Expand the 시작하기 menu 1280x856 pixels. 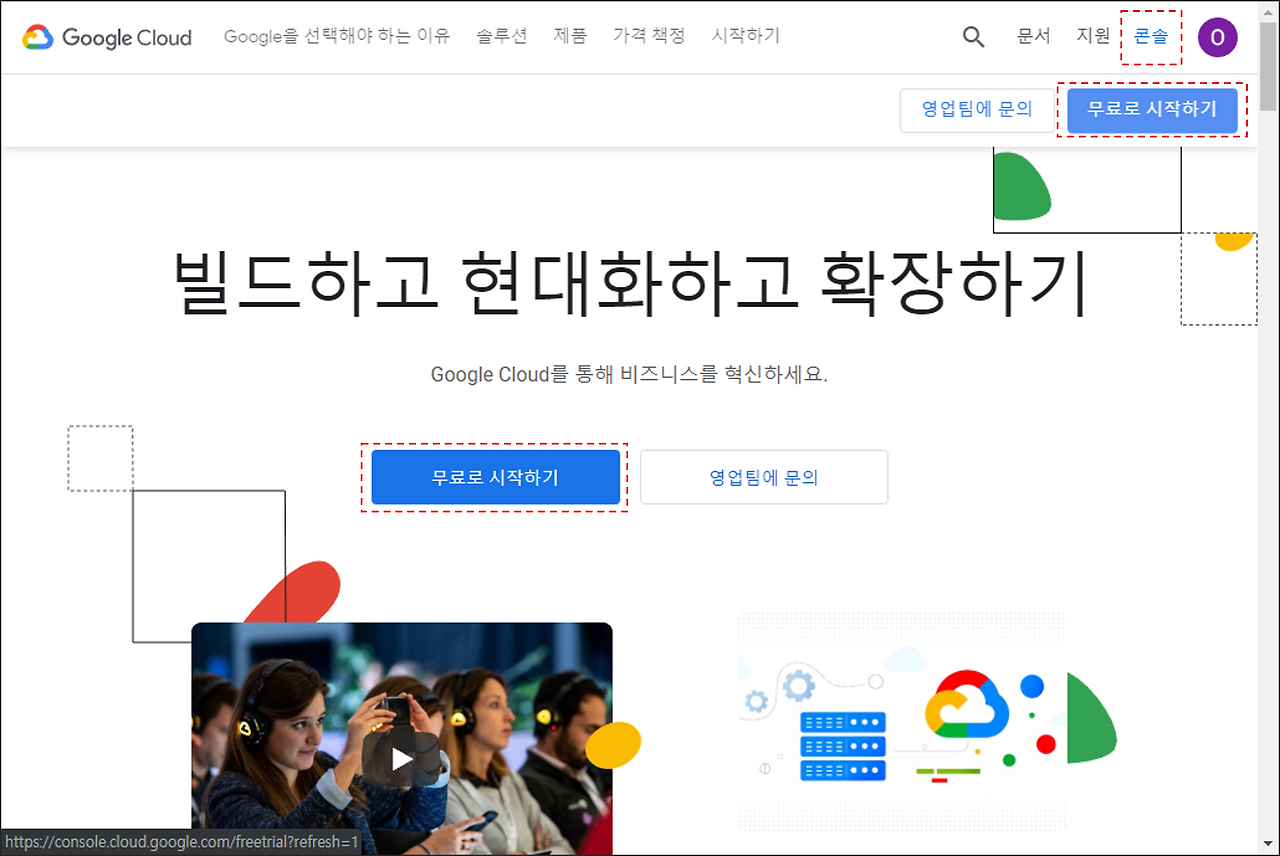click(x=746, y=36)
